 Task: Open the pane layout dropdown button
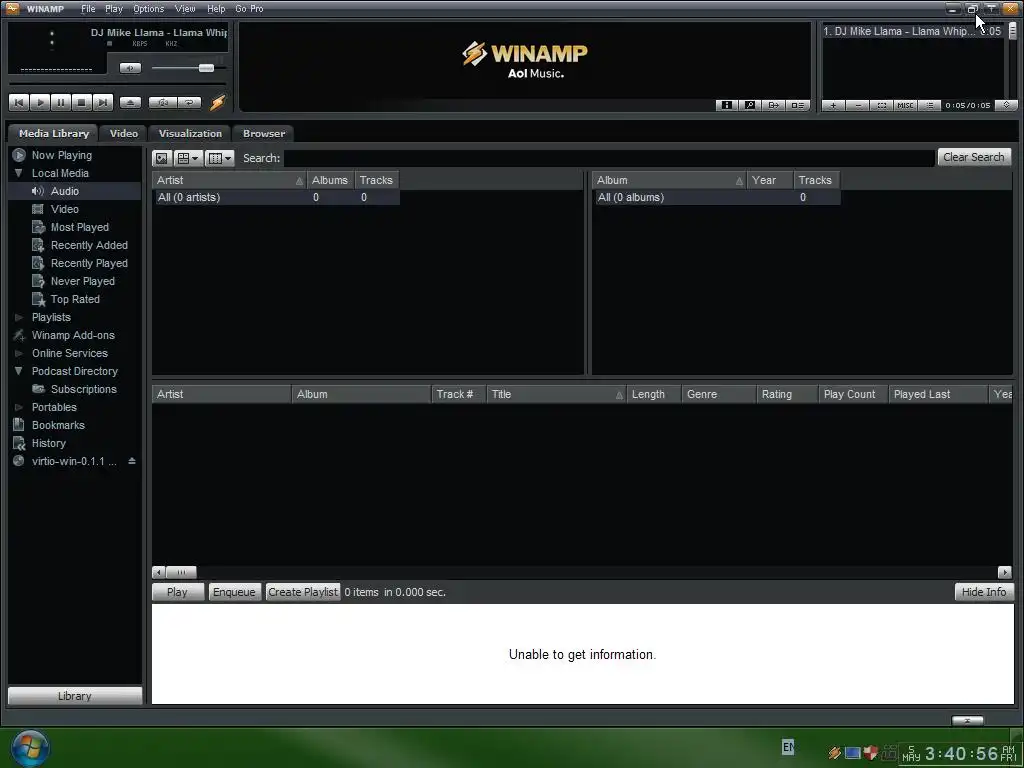click(x=189, y=158)
